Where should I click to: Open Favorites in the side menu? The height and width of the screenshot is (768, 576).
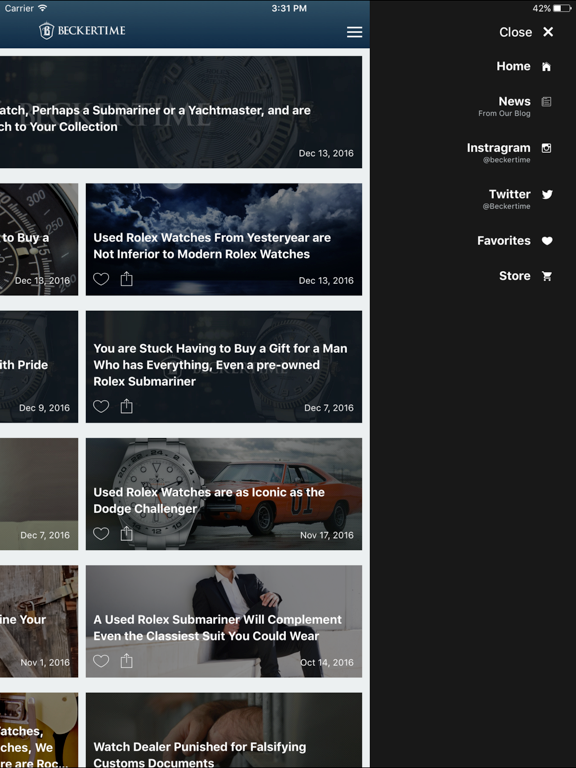coord(504,240)
